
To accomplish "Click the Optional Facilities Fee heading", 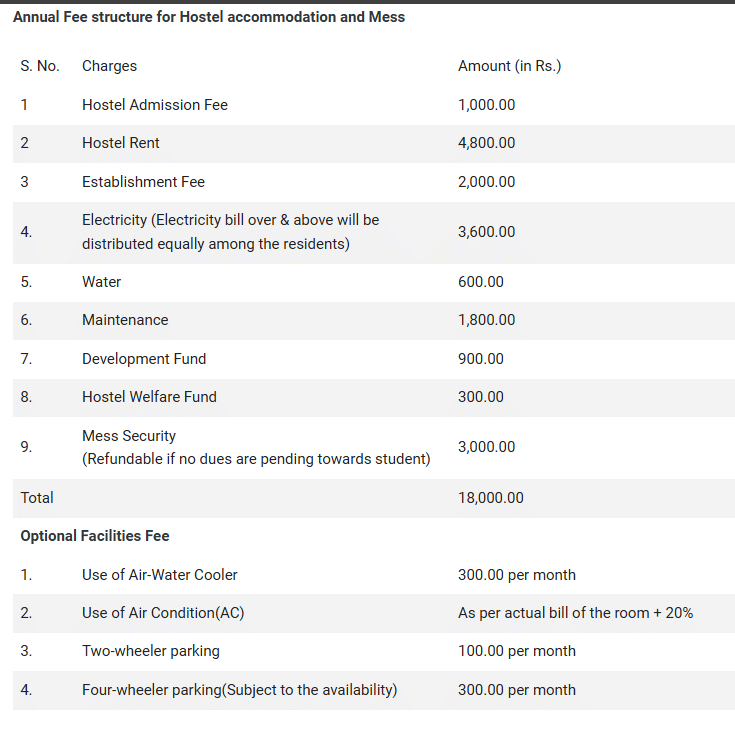I will pyautogui.click(x=95, y=536).
